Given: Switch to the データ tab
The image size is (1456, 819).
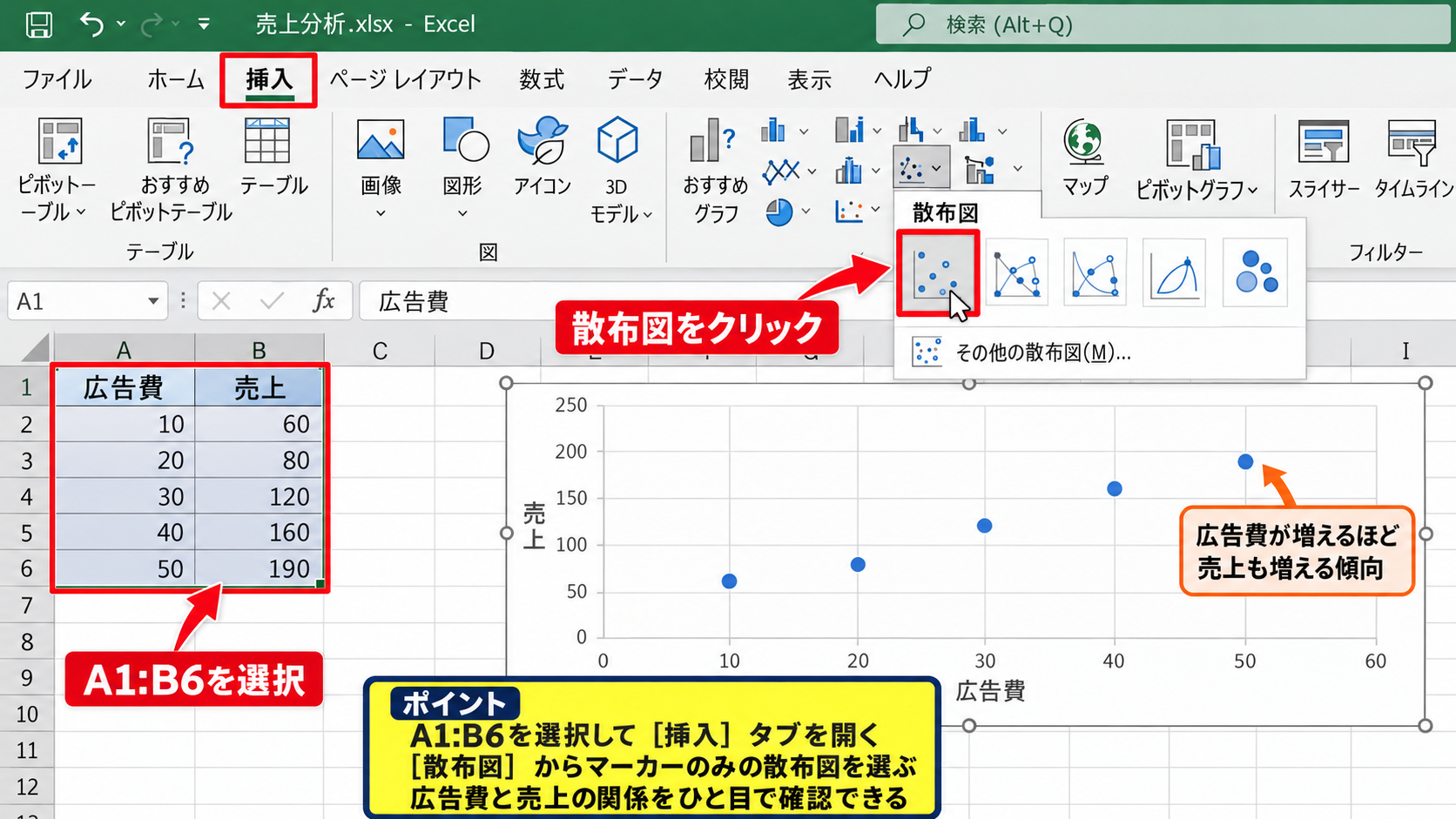Looking at the screenshot, I should [x=635, y=79].
